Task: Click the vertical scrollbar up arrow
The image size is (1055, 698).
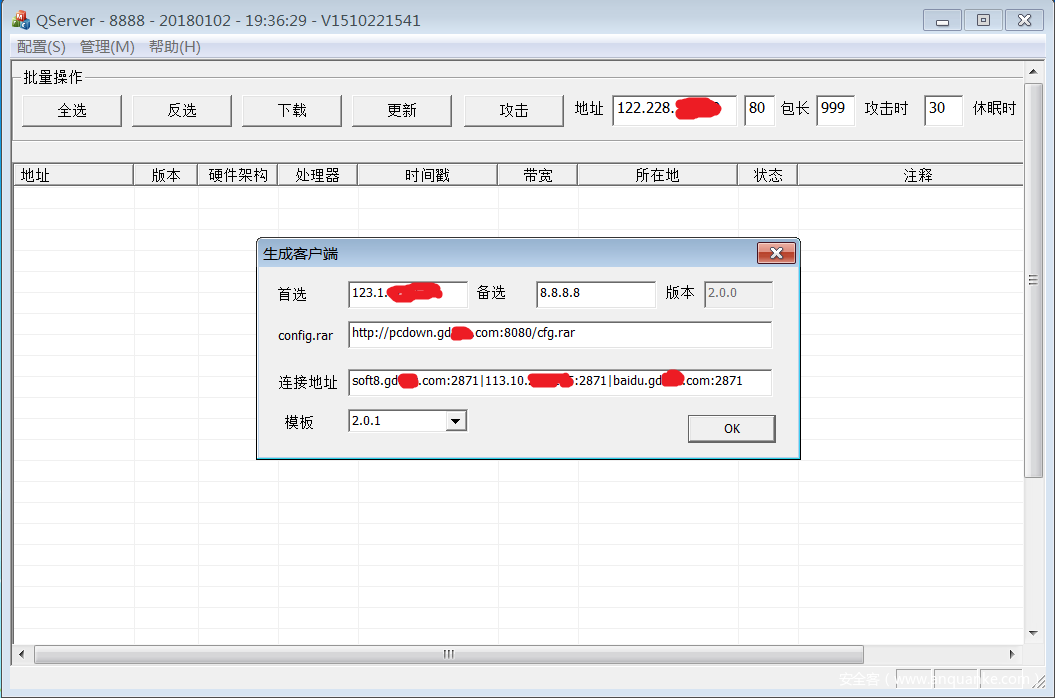Action: pos(1033,71)
